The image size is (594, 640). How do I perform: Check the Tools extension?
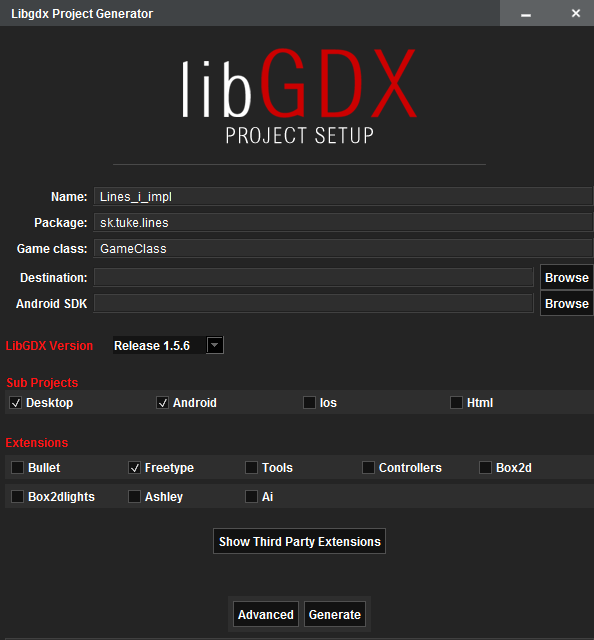(x=251, y=467)
